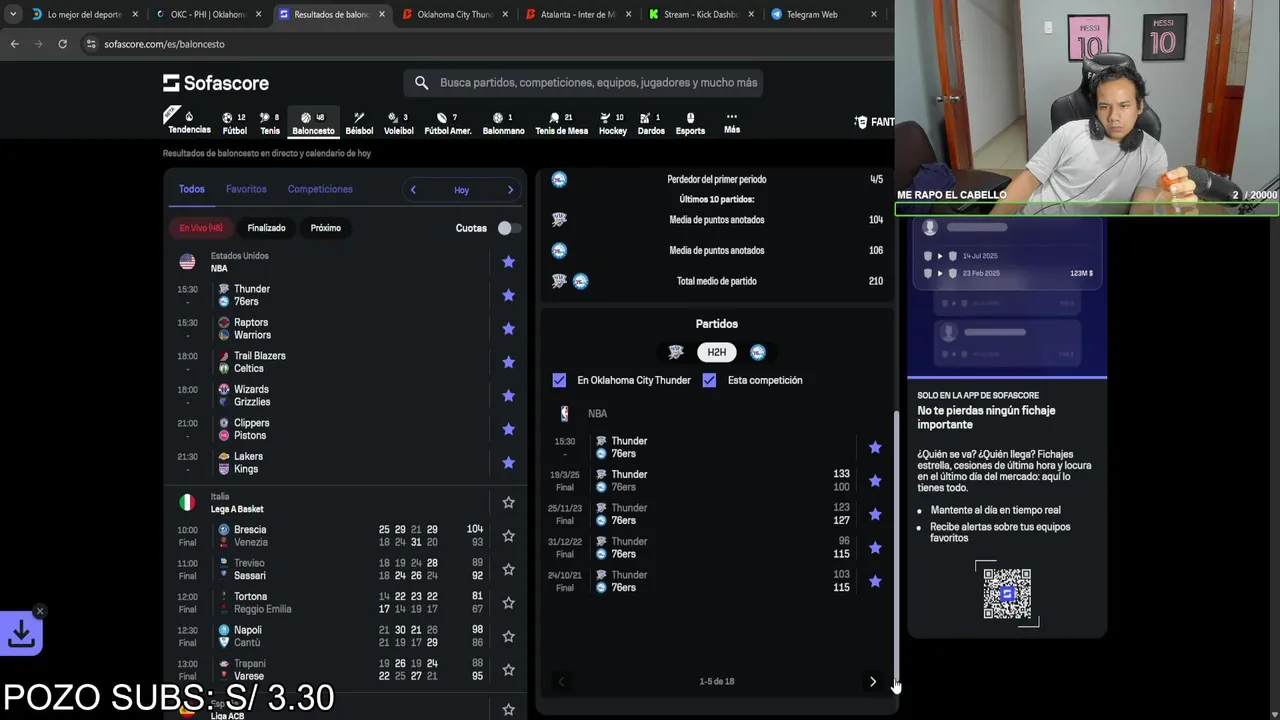Viewport: 1280px width, 720px height.
Task: Go to next page of H2H matches
Action: point(873,682)
